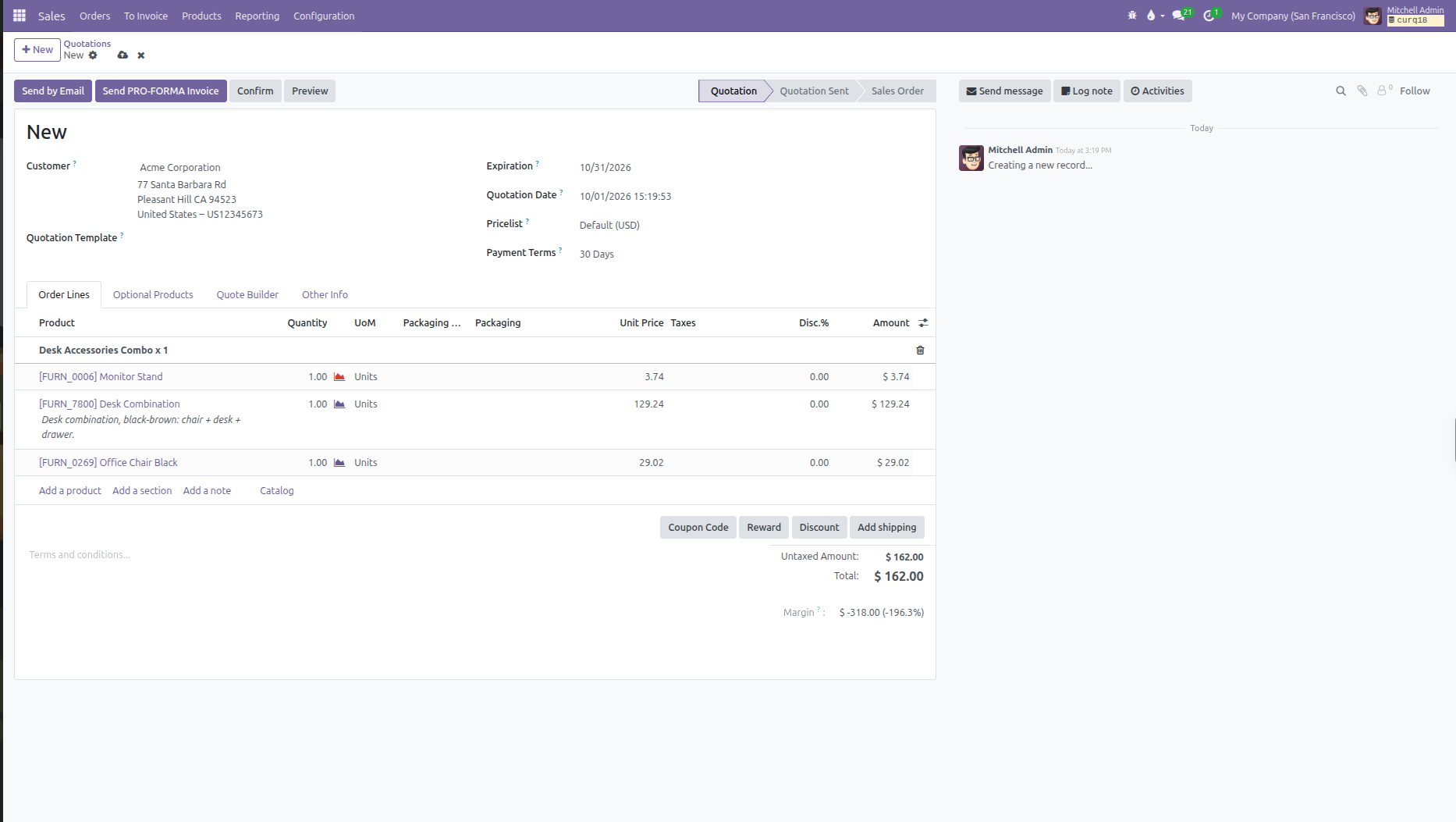Select the Quotation Sent status stage

tap(814, 91)
